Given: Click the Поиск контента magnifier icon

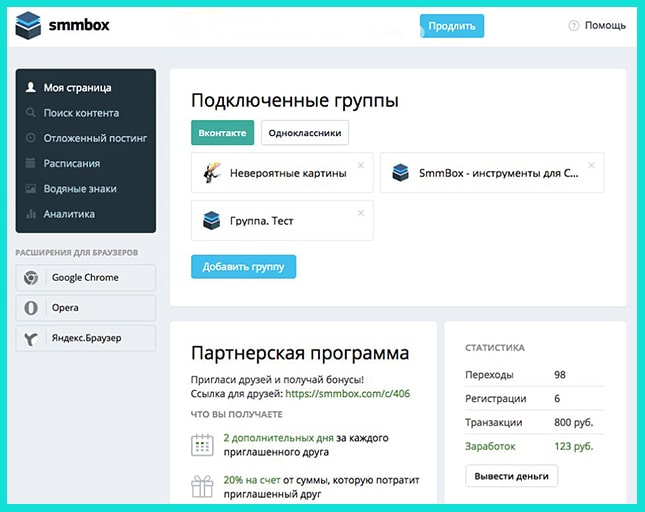Looking at the screenshot, I should tap(30, 112).
